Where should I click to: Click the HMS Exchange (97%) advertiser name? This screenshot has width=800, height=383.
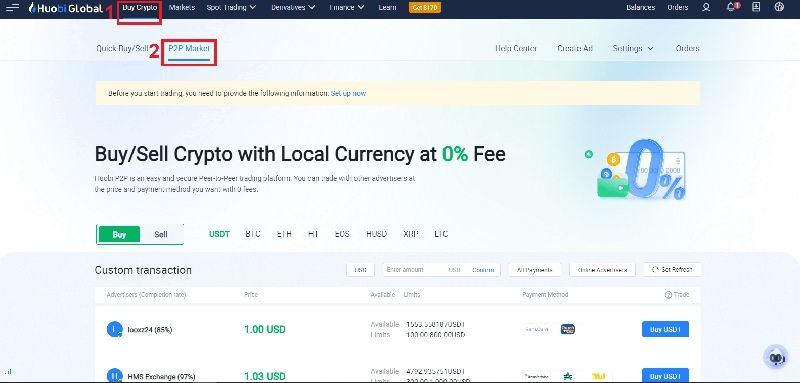point(161,377)
